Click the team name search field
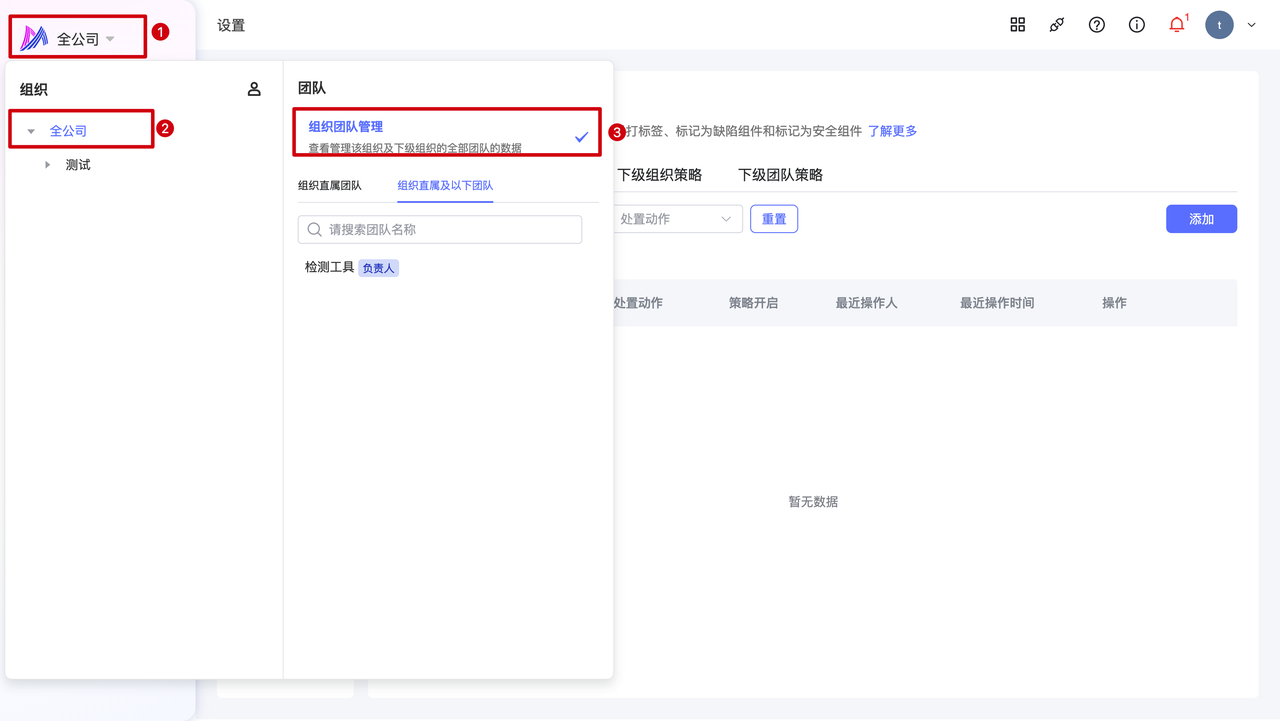The height and width of the screenshot is (721, 1280). (440, 229)
